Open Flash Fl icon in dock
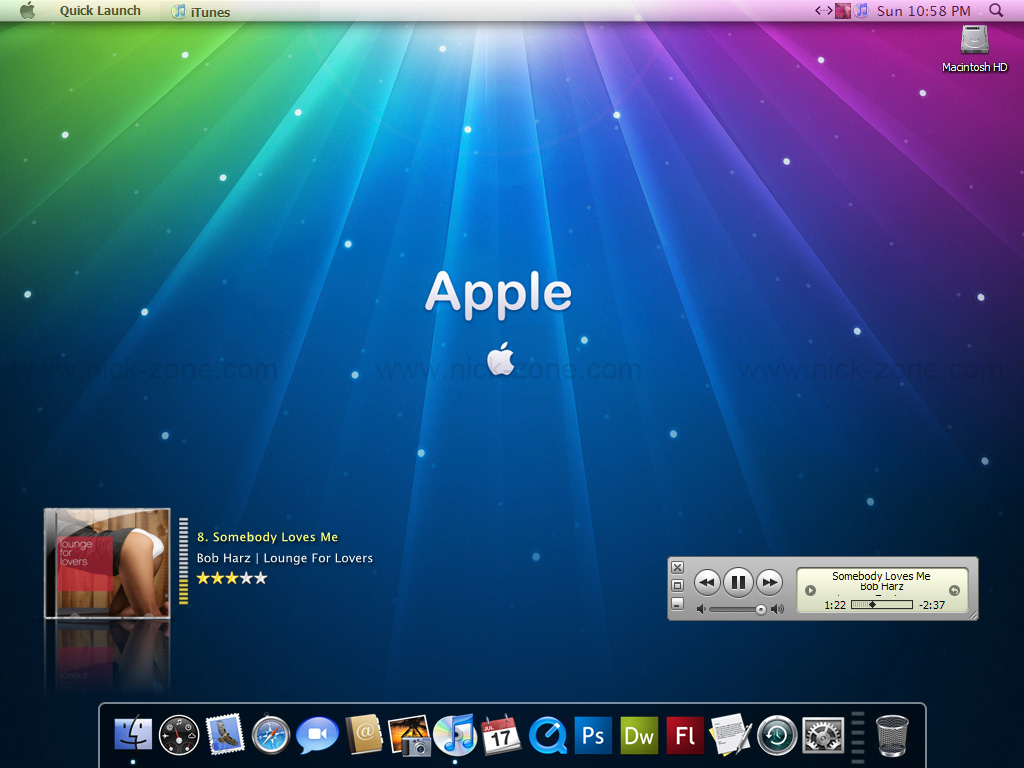The height and width of the screenshot is (768, 1024). (x=685, y=735)
